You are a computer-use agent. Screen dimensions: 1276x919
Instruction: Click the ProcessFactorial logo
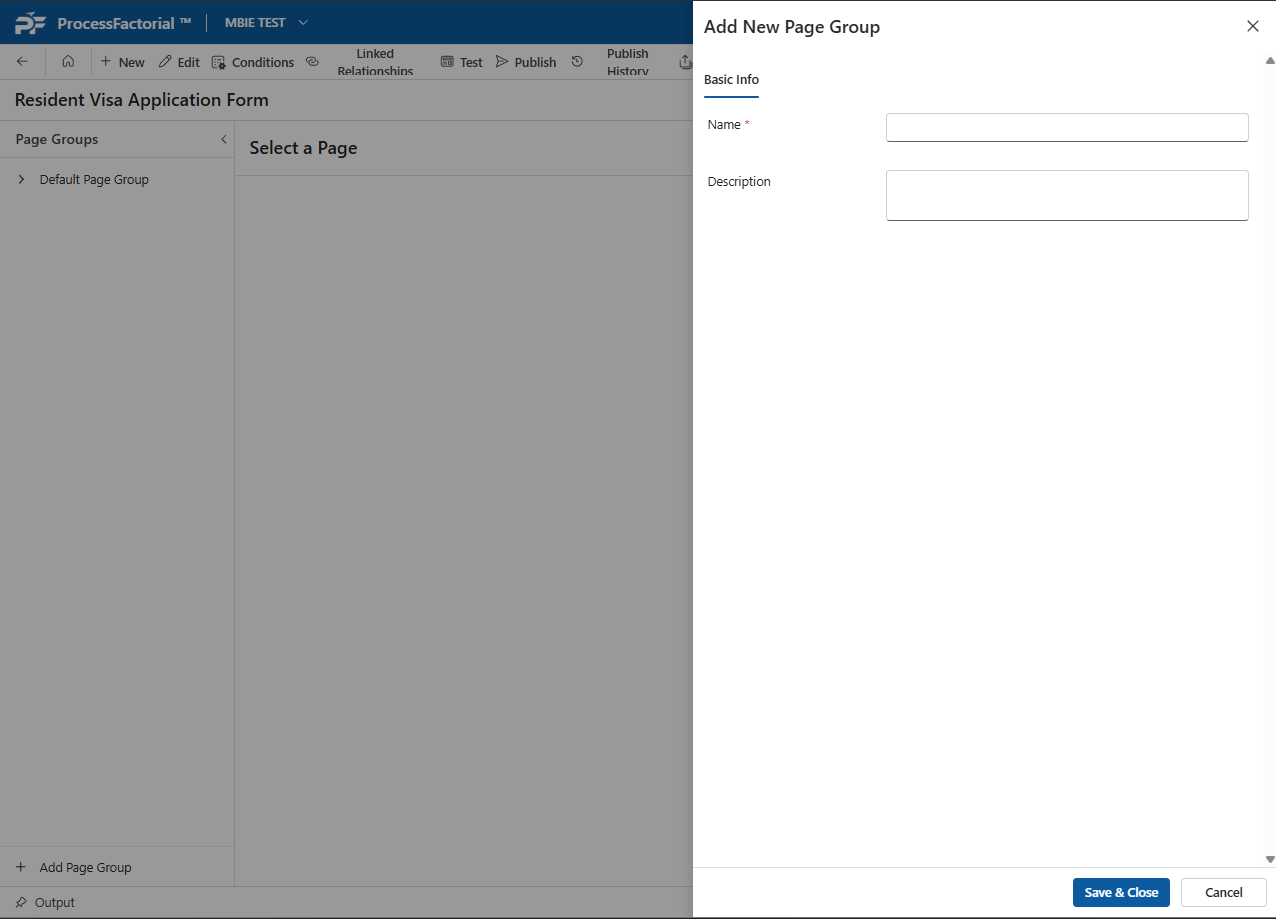click(x=30, y=23)
